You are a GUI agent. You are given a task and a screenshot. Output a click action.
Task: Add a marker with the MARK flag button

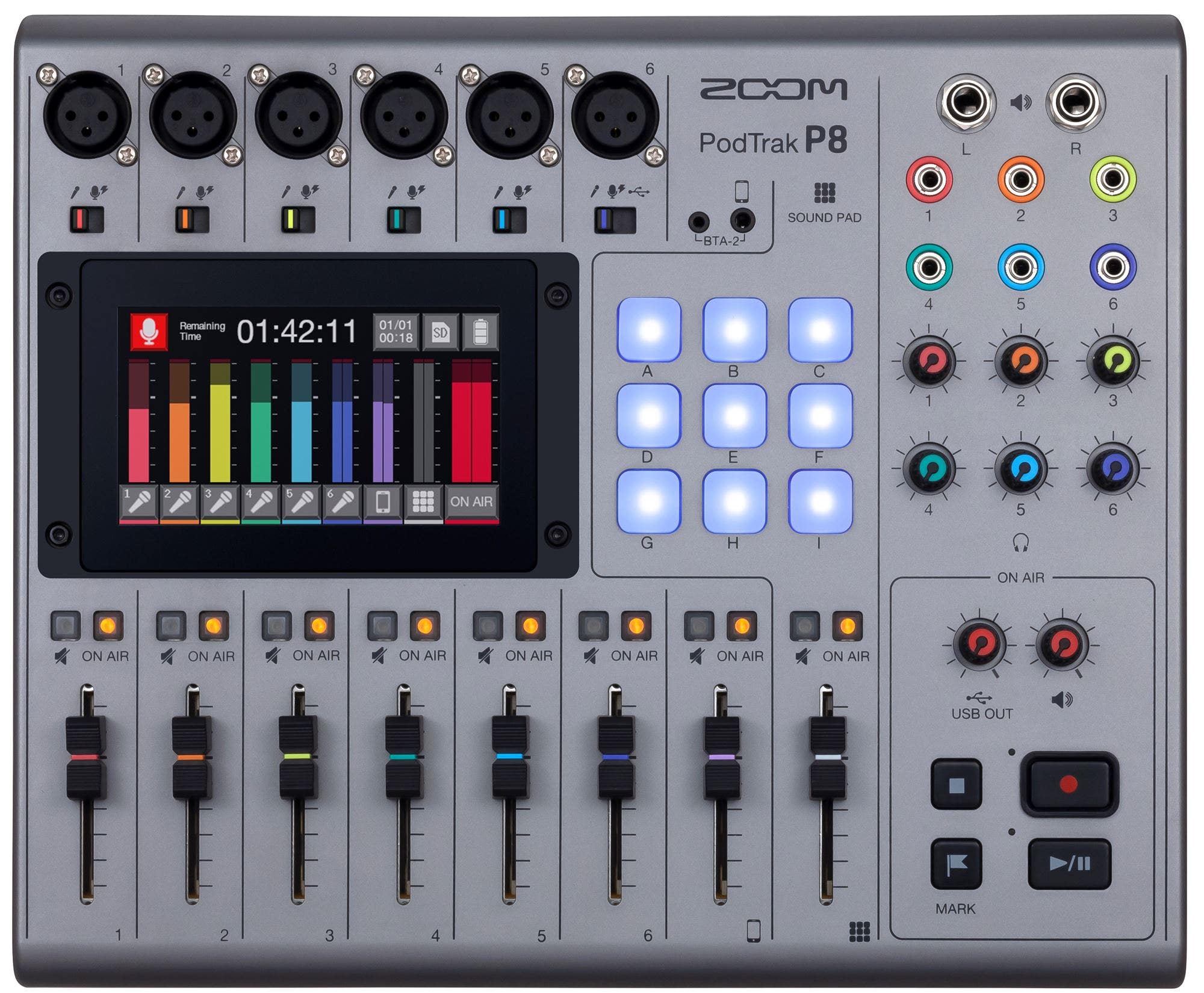[956, 864]
